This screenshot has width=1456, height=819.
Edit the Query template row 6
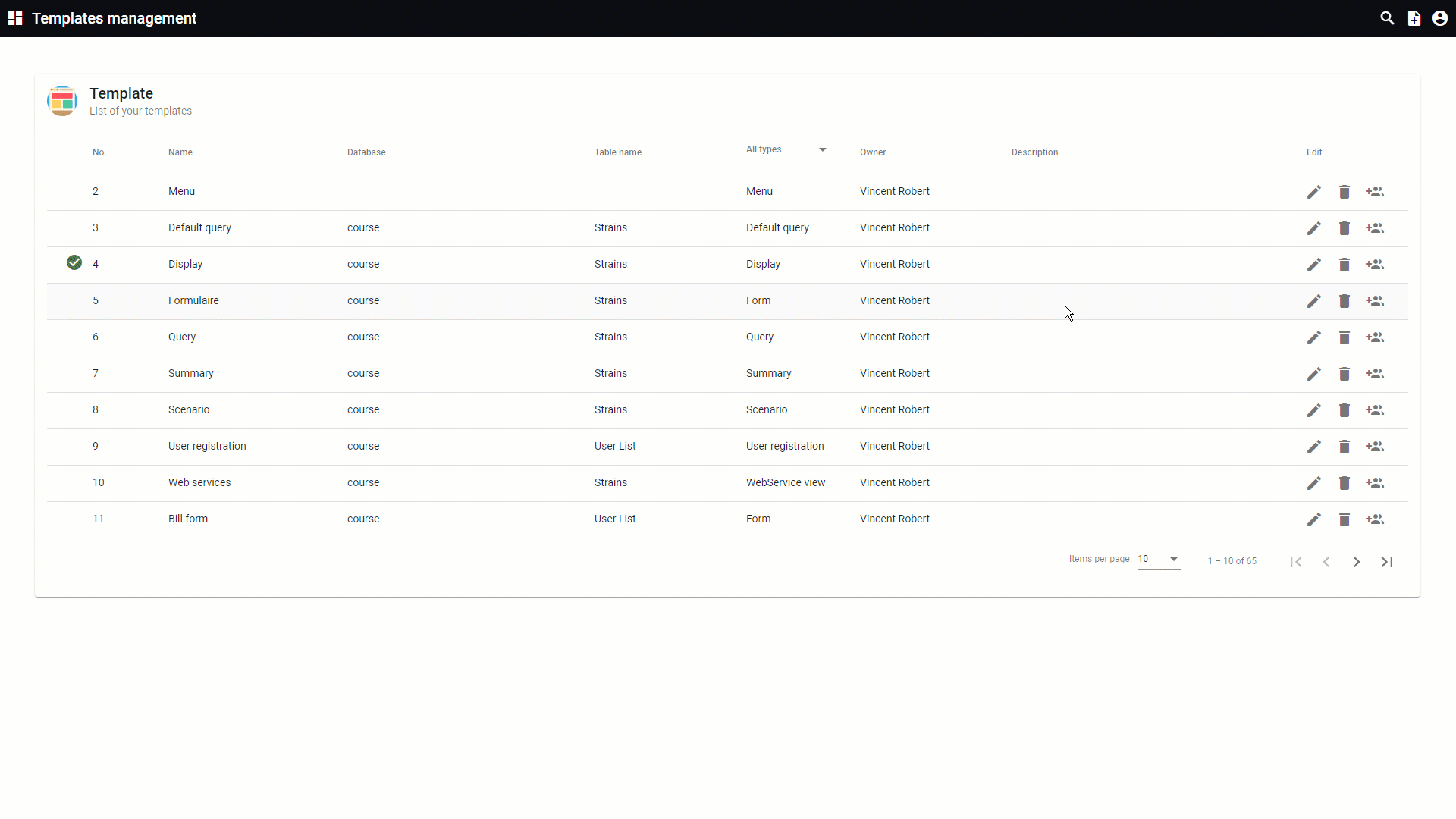(1314, 337)
